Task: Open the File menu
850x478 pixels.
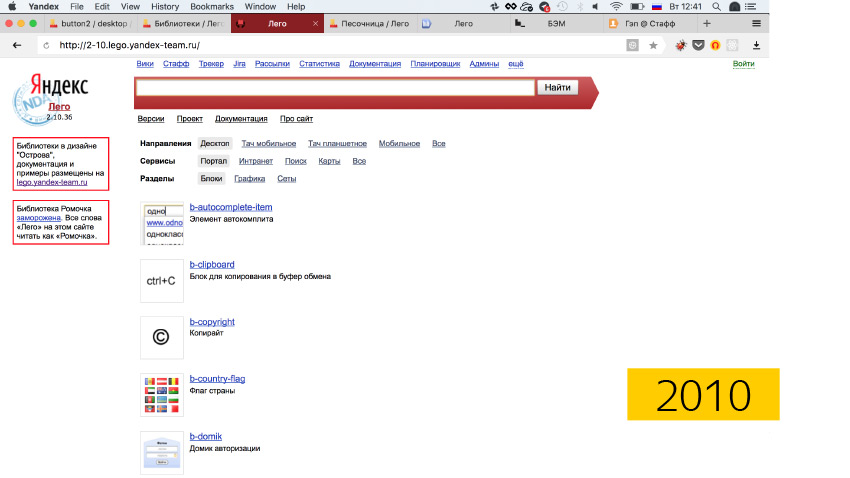Action: 77,7
